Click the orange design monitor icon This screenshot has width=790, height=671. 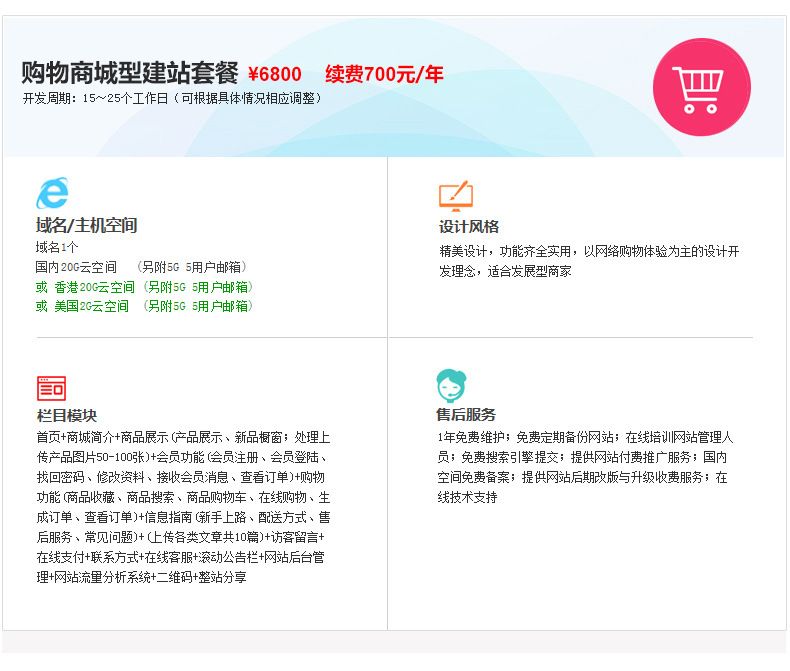click(455, 194)
